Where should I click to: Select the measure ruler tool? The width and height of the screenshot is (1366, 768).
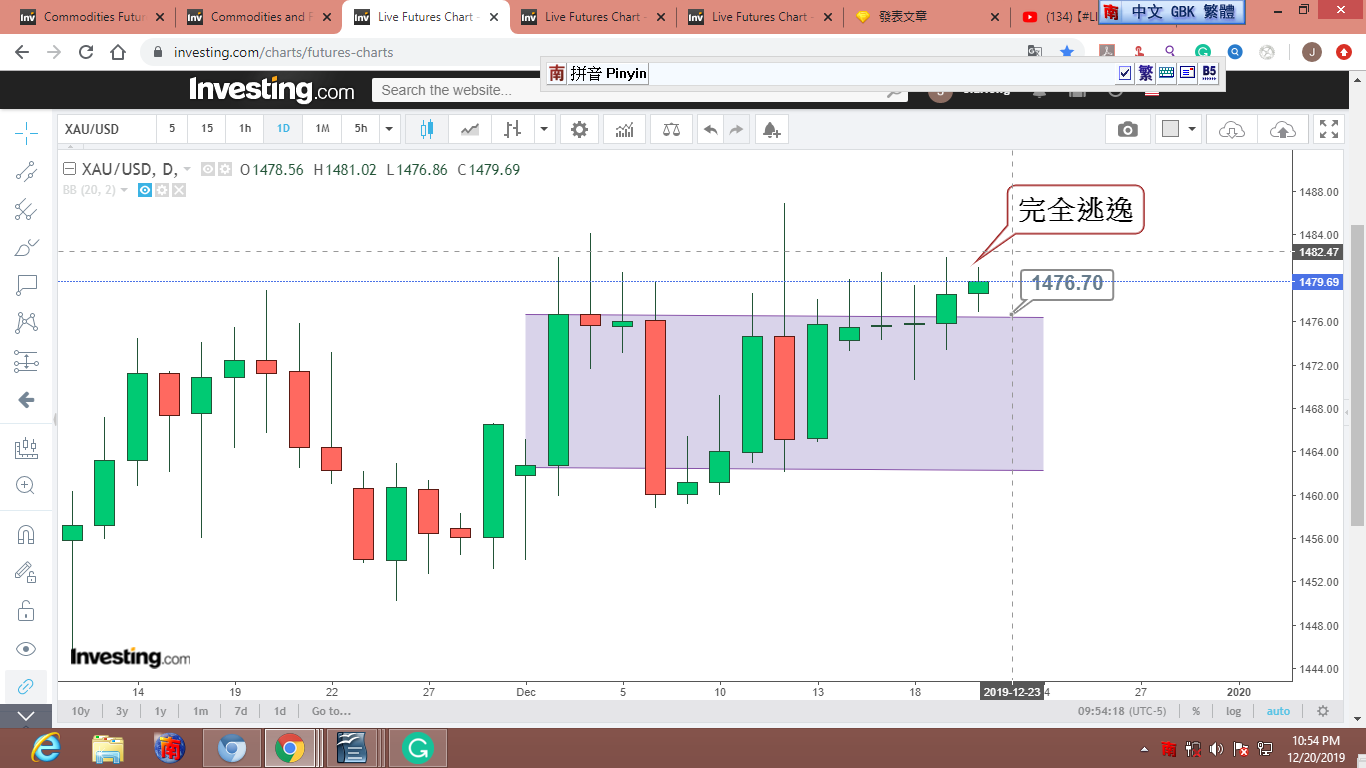tap(27, 449)
